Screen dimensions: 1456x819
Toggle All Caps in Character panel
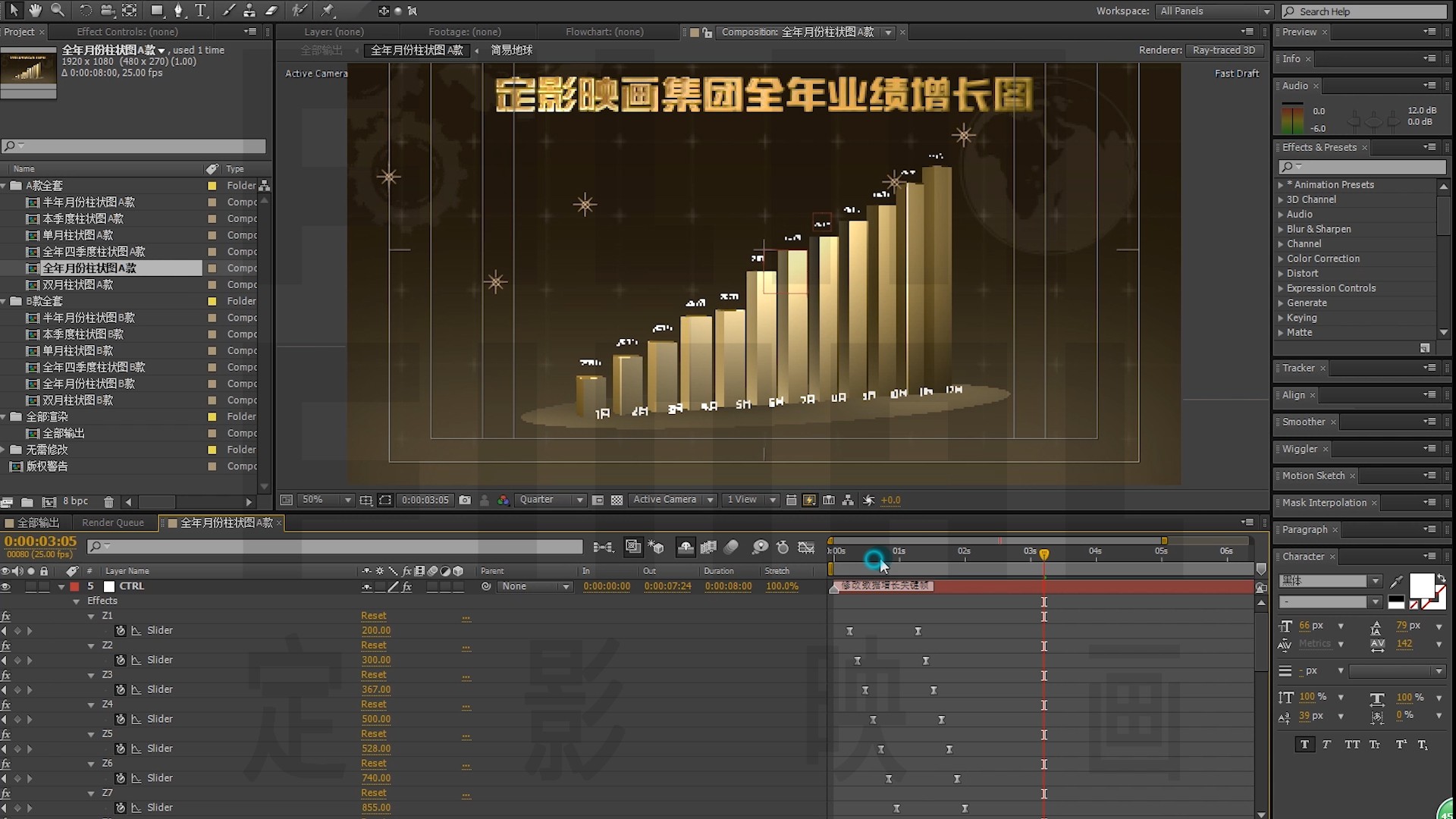pyautogui.click(x=1351, y=745)
